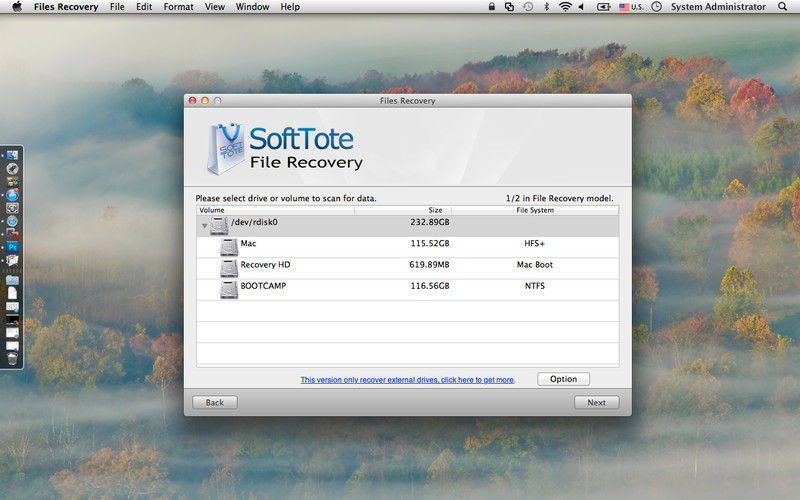Image resolution: width=800 pixels, height=500 pixels.
Task: Open the Files Recovery app menu
Action: (x=66, y=7)
